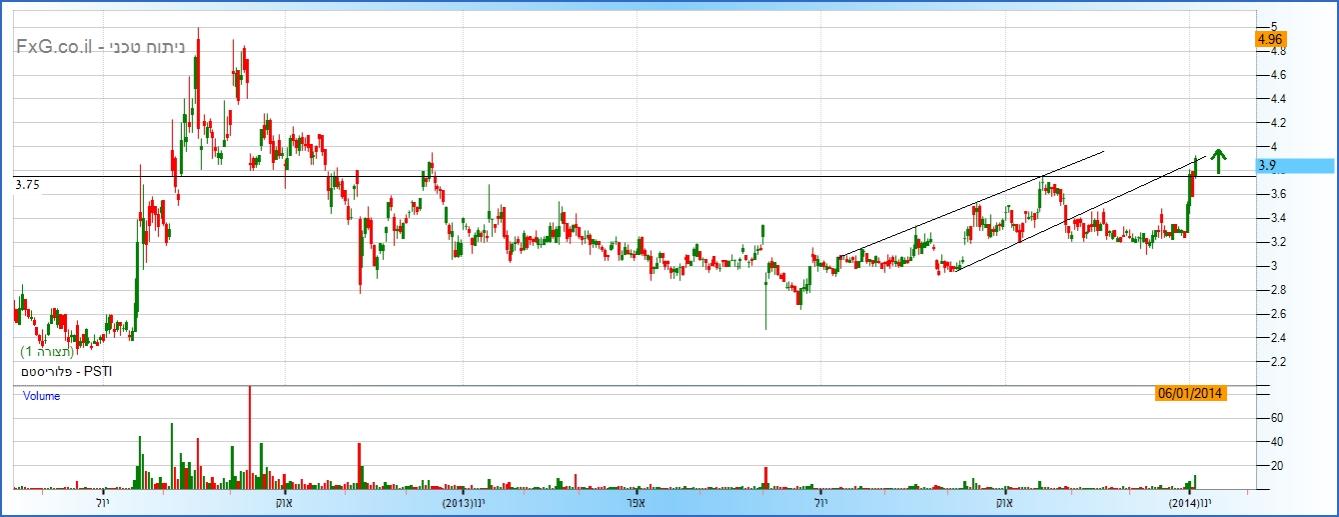Screen dimensions: 1339x517
Task: Click the orange 06/01/2014 date label
Action: point(1190,394)
